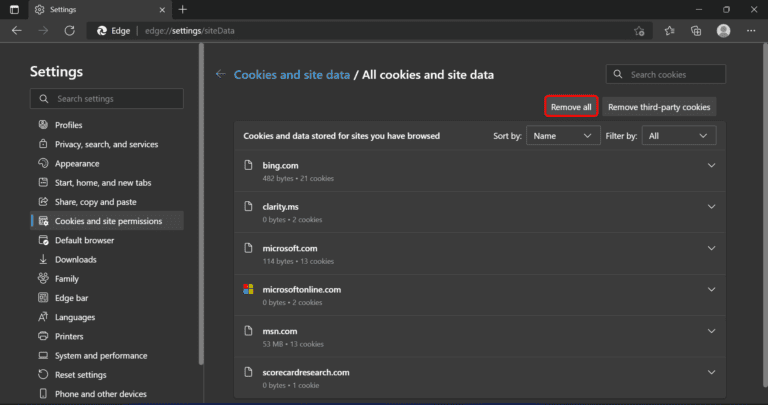Add this page to favorites icon
The image size is (768, 405).
point(639,31)
